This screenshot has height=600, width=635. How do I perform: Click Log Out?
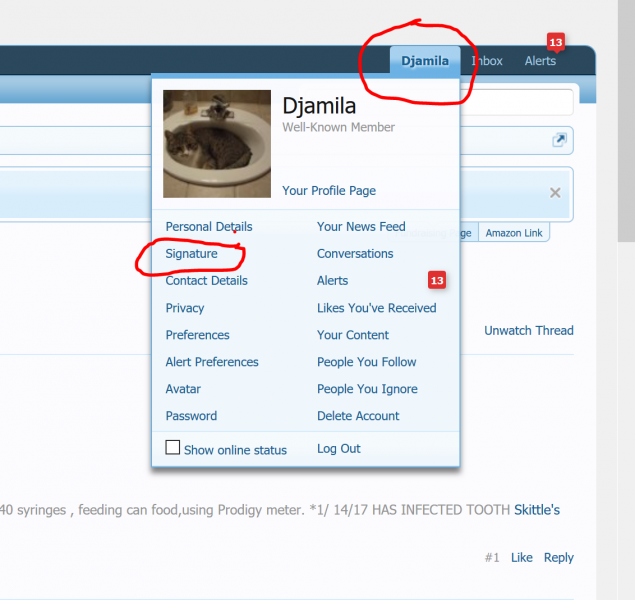[339, 449]
